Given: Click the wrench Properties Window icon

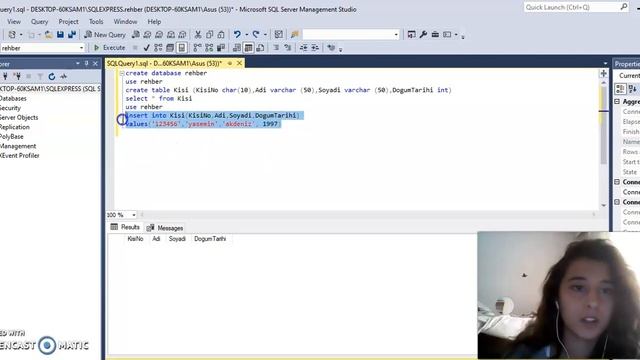Looking at the screenshot, I should [x=423, y=35].
